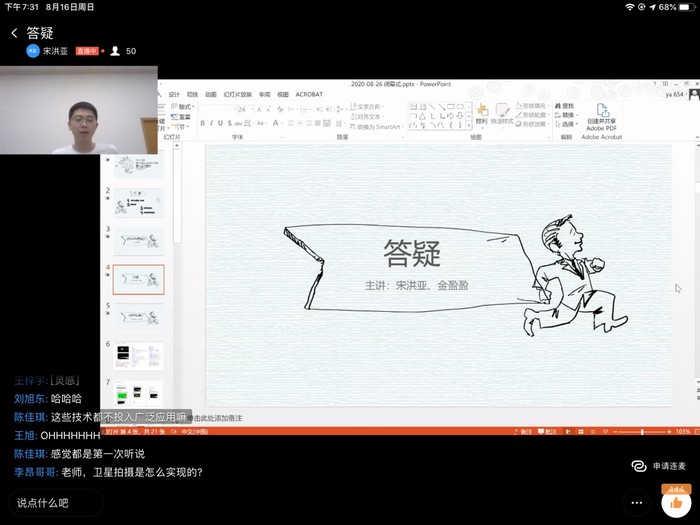Click the 答疑 slide title text
Screen dimensions: 700x525
(x=412, y=253)
